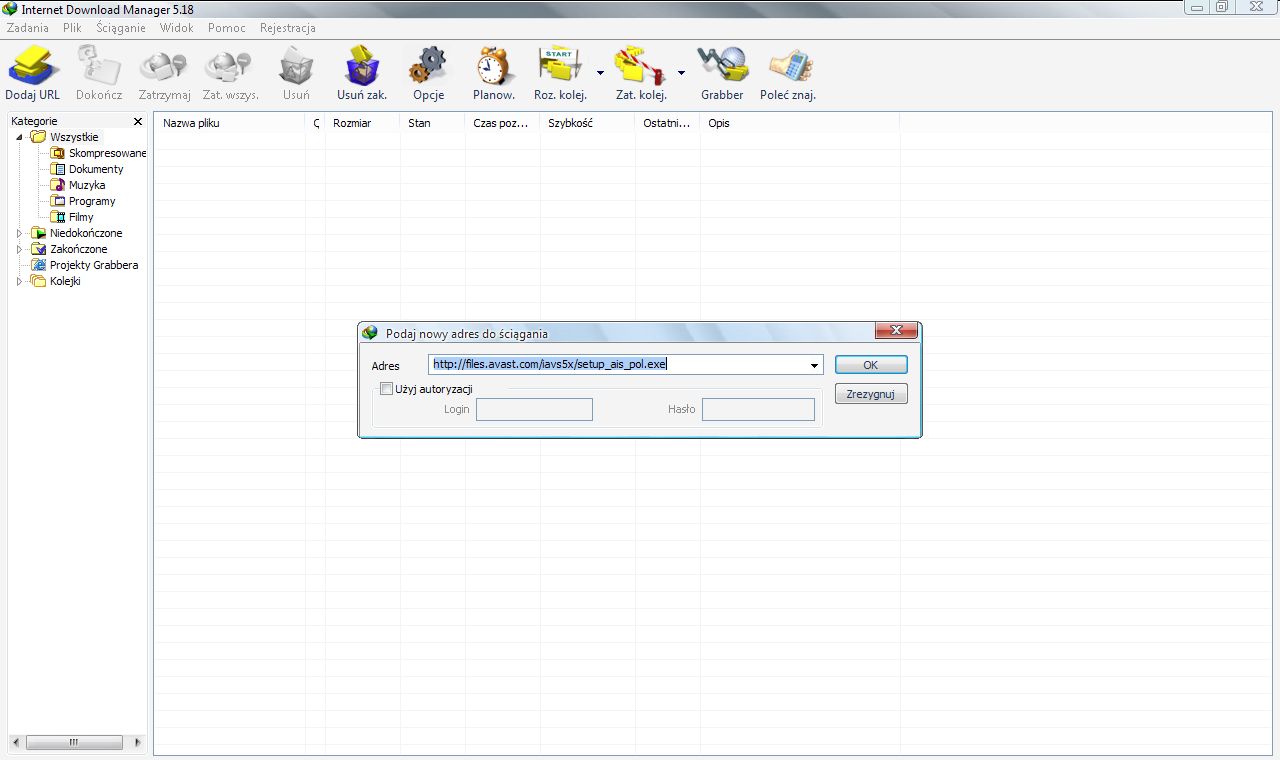Select Projekty Grabbera tree item
The image size is (1280, 760).
[x=94, y=265]
